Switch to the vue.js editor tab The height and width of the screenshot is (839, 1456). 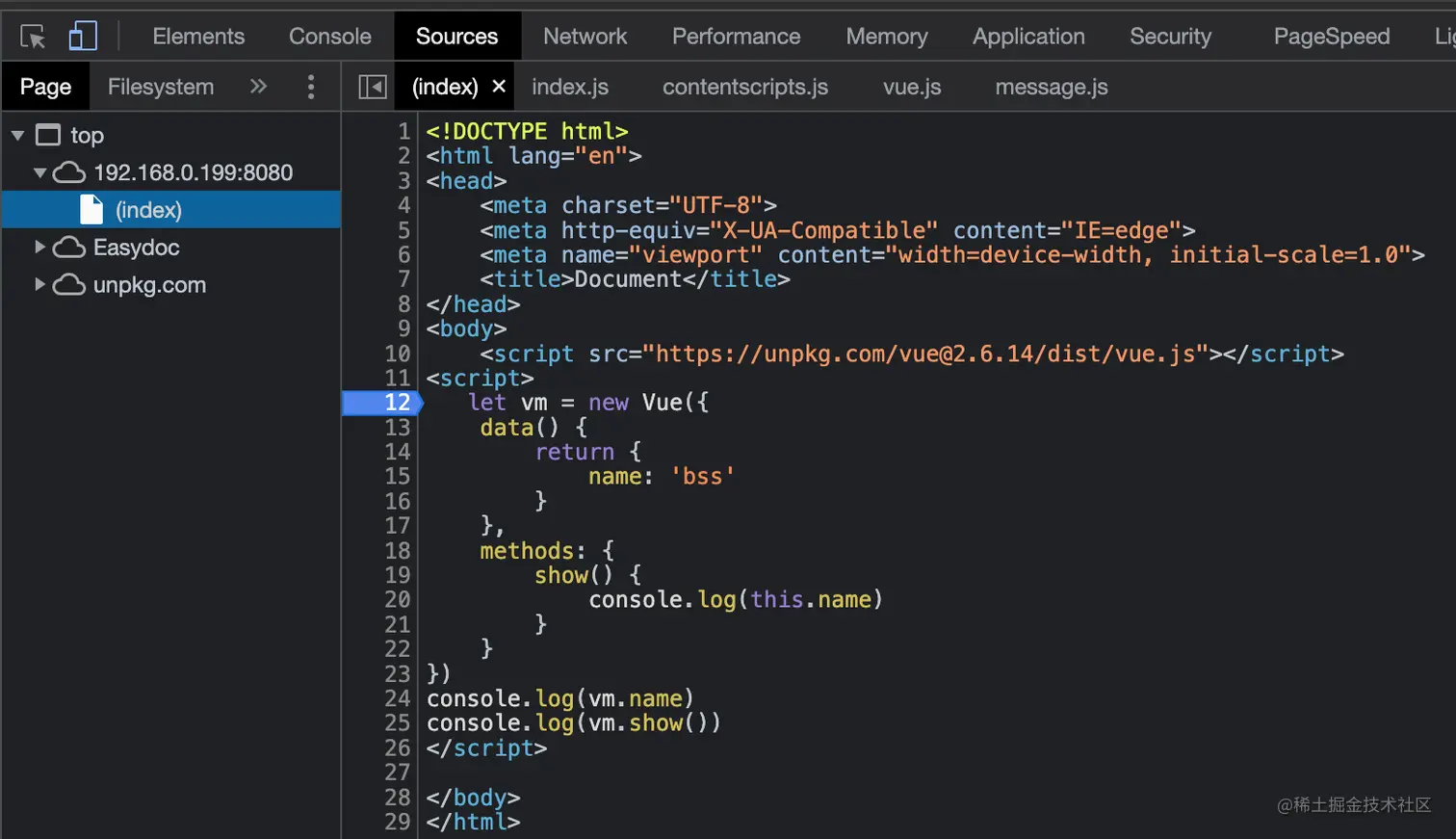912,87
